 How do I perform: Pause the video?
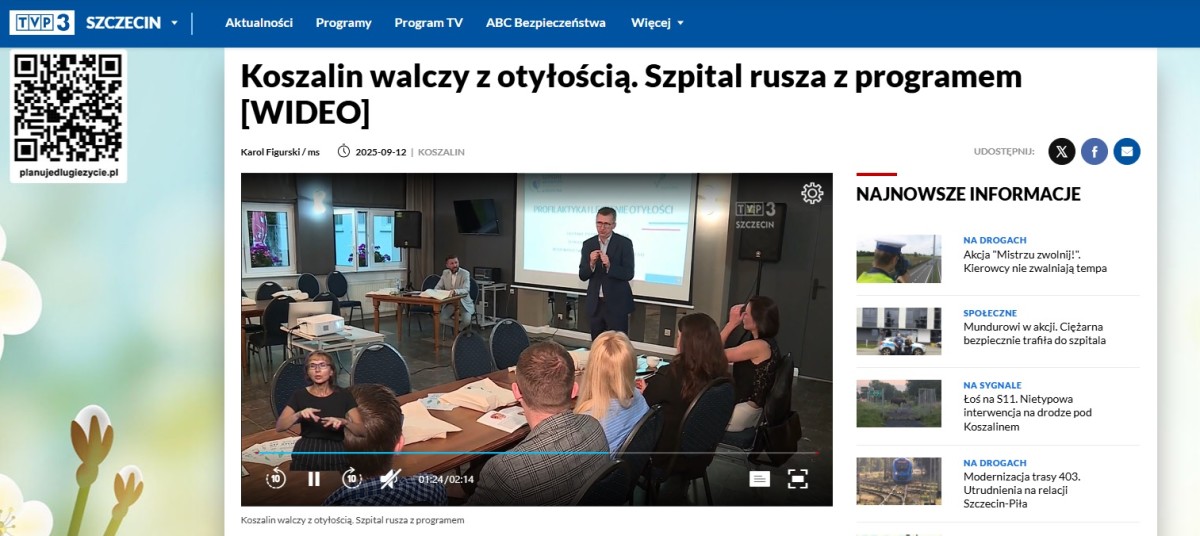314,479
